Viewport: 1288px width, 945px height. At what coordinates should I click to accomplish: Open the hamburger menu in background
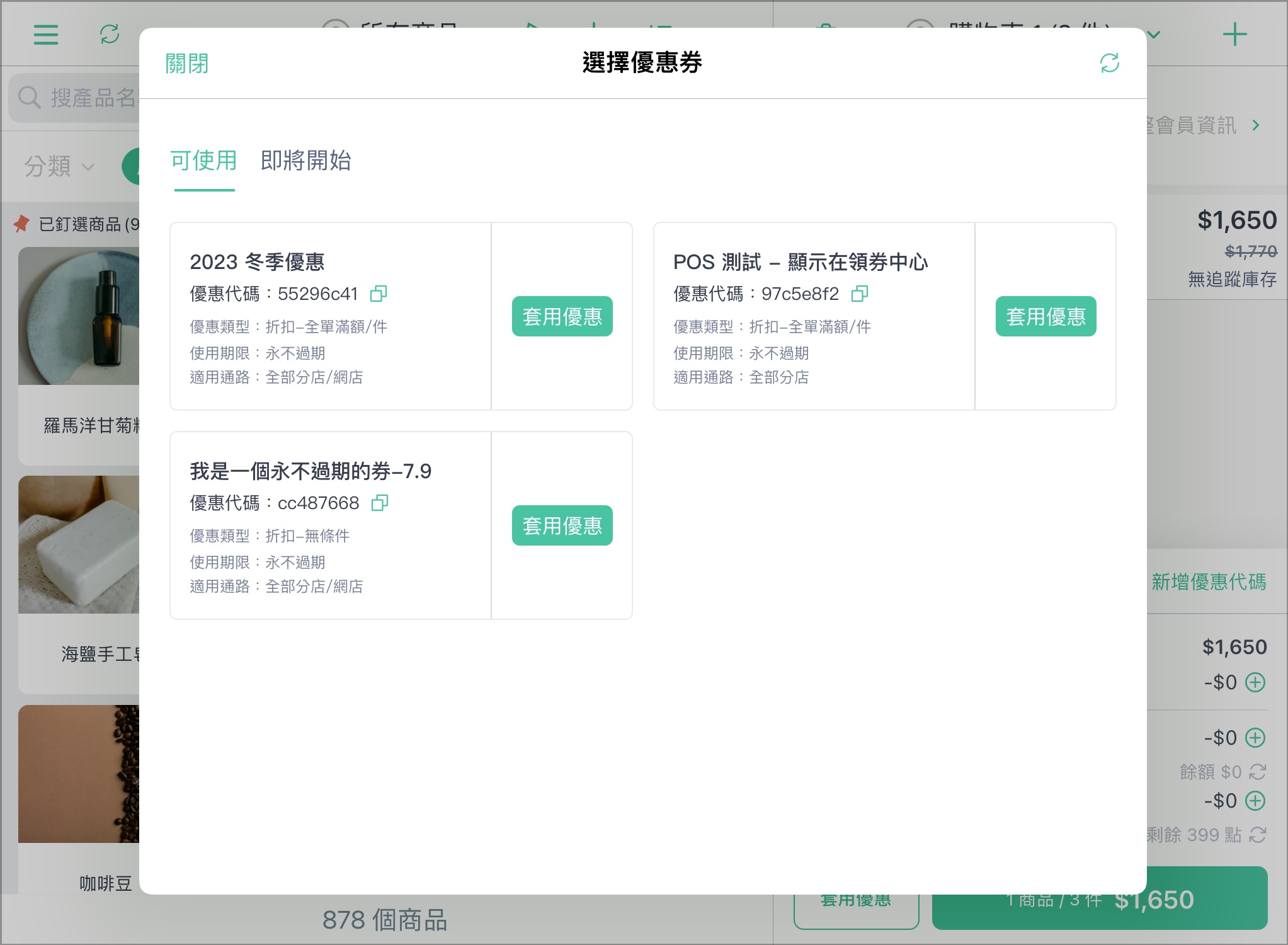[x=46, y=34]
